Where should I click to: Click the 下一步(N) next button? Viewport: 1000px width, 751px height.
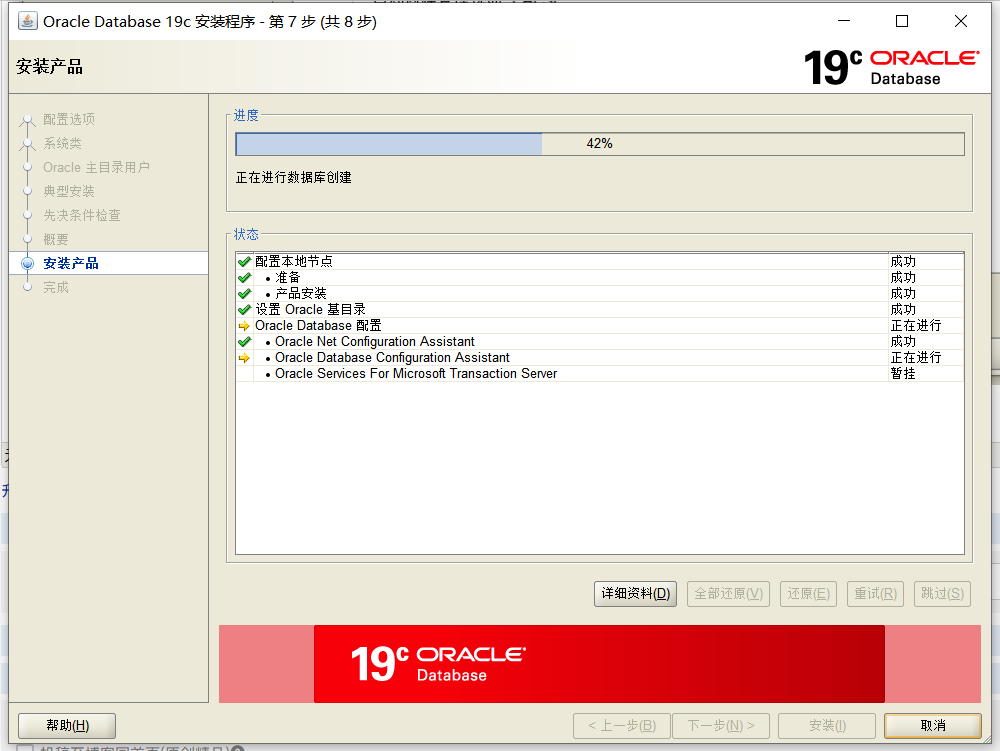coord(721,725)
